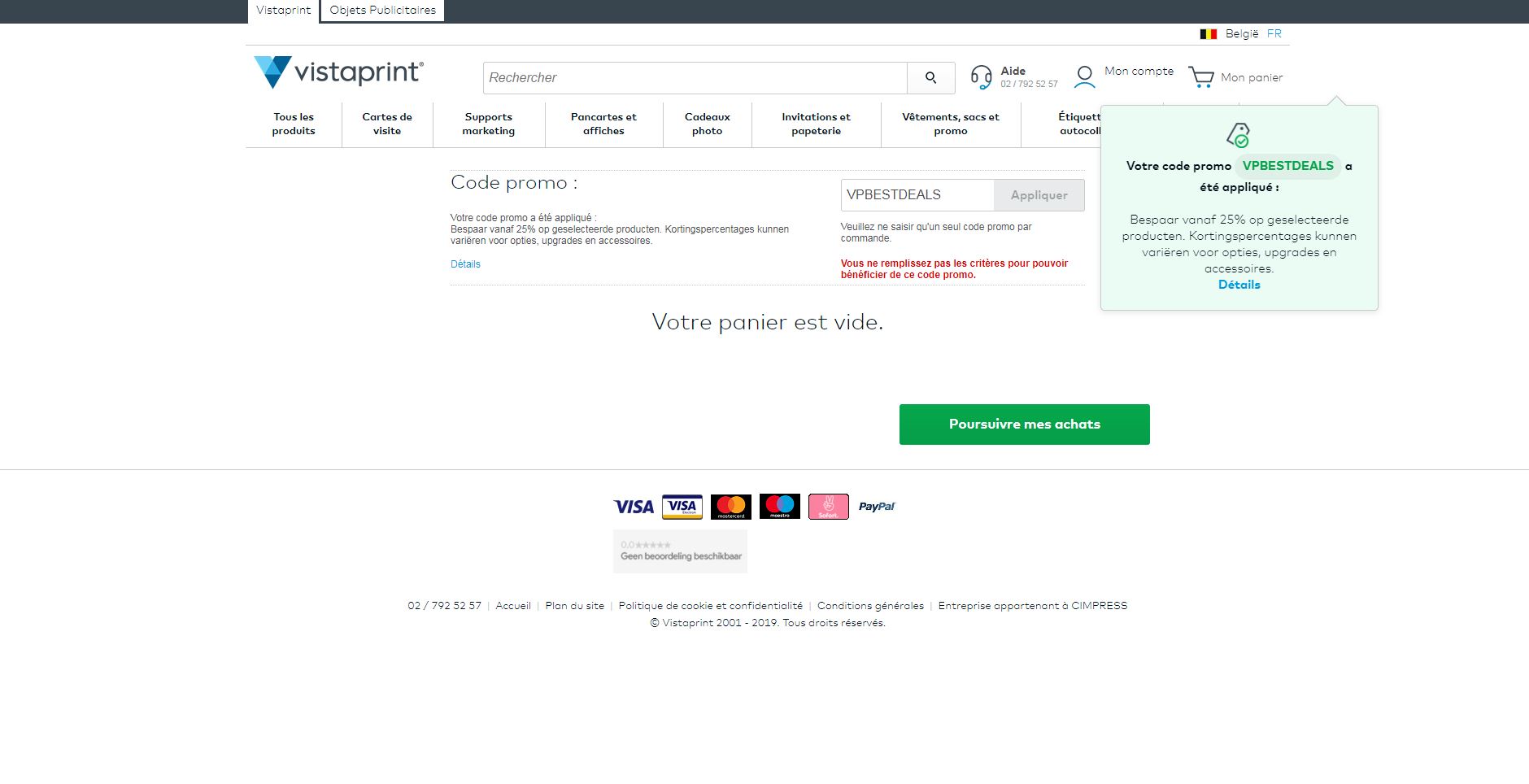Click the Visa payment logo

click(634, 507)
